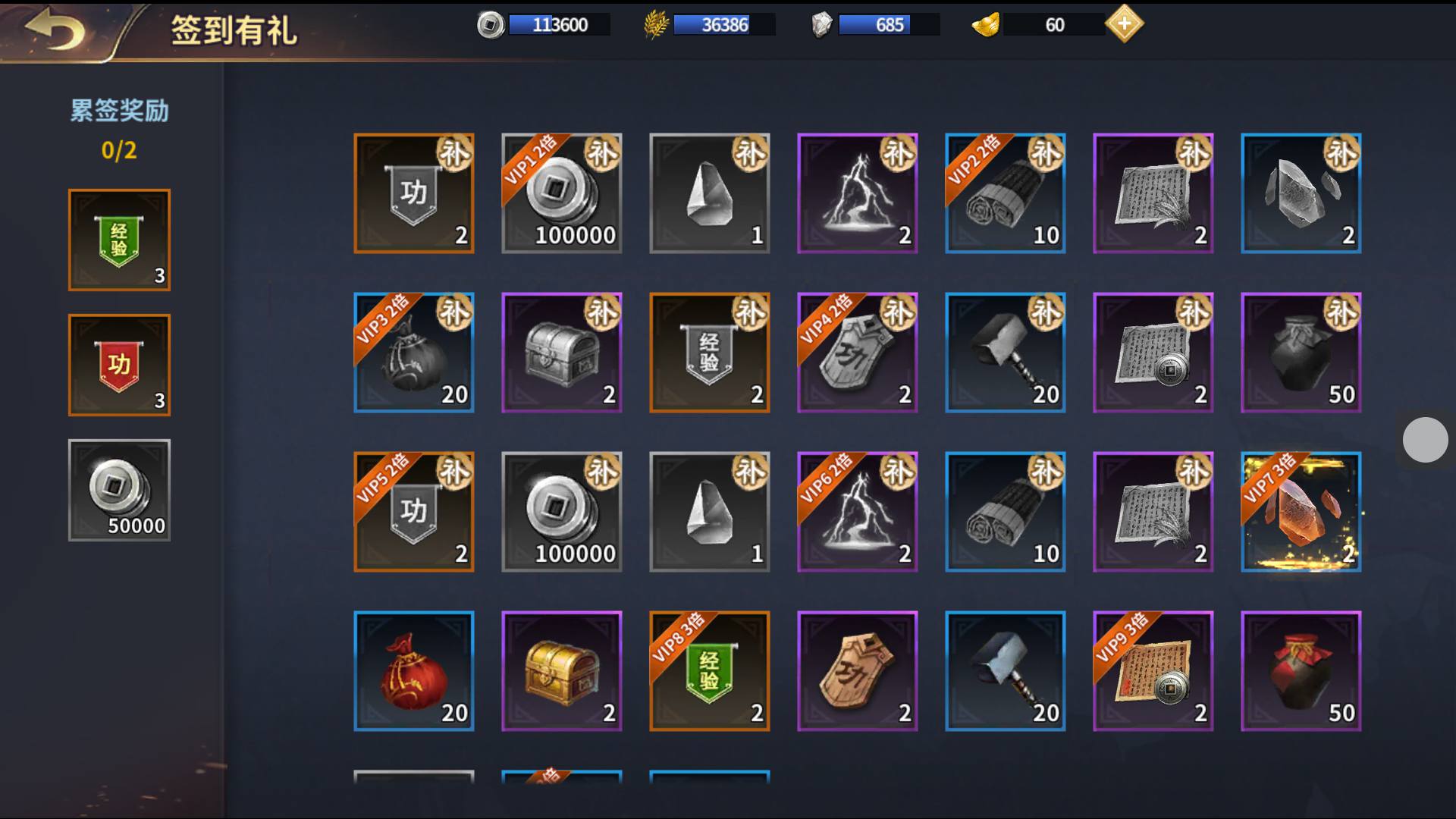Click make-up badge on first merit banner item
Image resolution: width=1456 pixels, height=819 pixels.
454,154
